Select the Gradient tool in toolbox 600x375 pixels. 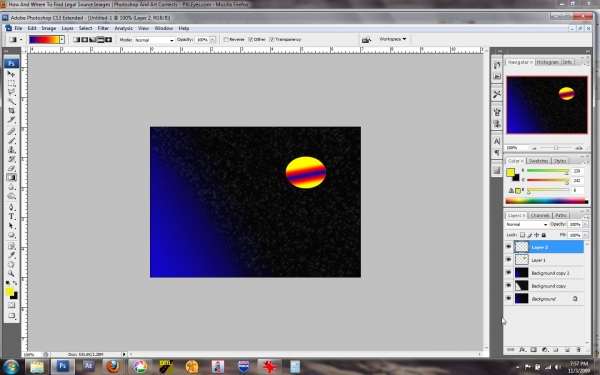tap(11, 177)
